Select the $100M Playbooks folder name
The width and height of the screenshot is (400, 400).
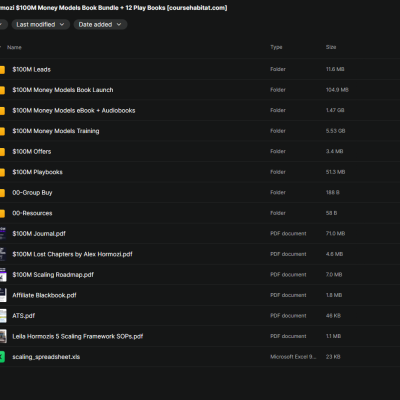pyautogui.click(x=37, y=172)
